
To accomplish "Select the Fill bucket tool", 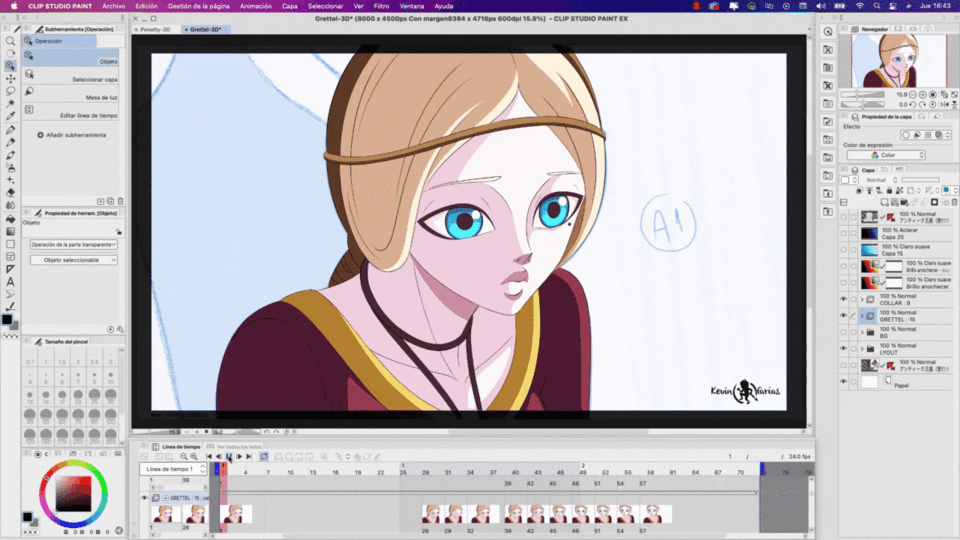I will [x=10, y=219].
